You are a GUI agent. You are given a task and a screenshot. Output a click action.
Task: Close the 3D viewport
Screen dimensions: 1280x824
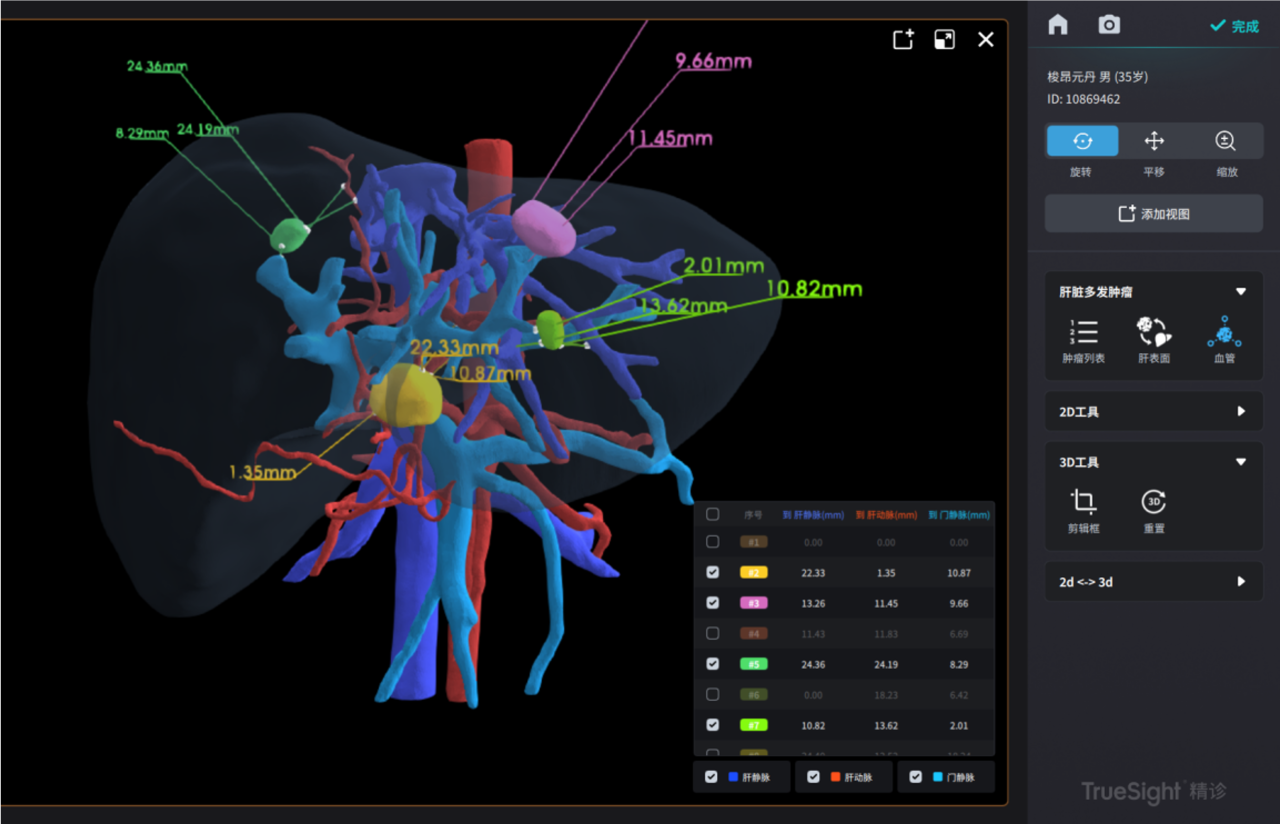(x=986, y=39)
